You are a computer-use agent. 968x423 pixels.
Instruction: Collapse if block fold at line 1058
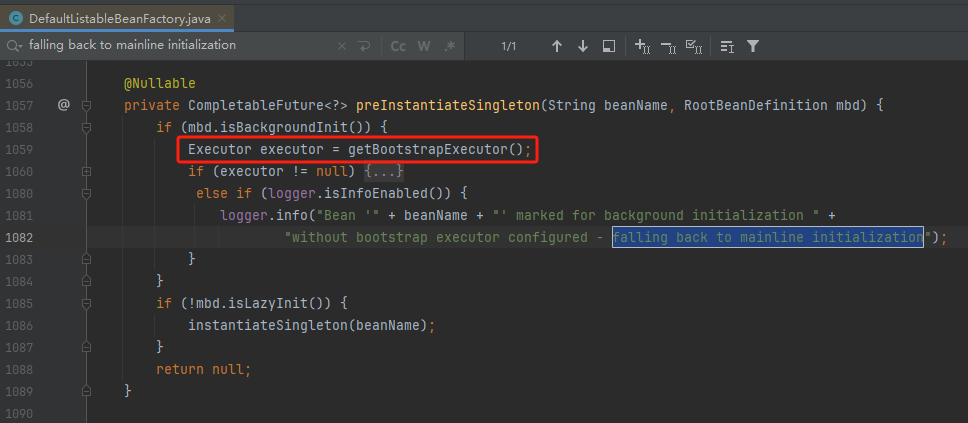click(86, 127)
